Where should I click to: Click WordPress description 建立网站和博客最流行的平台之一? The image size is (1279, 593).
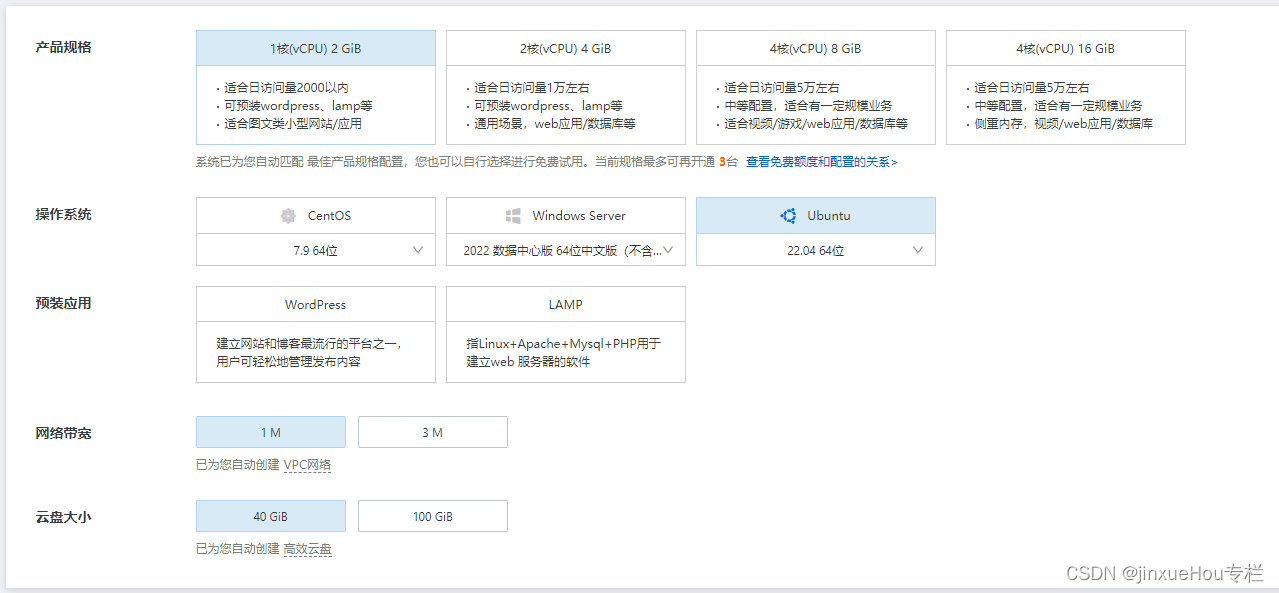[308, 343]
